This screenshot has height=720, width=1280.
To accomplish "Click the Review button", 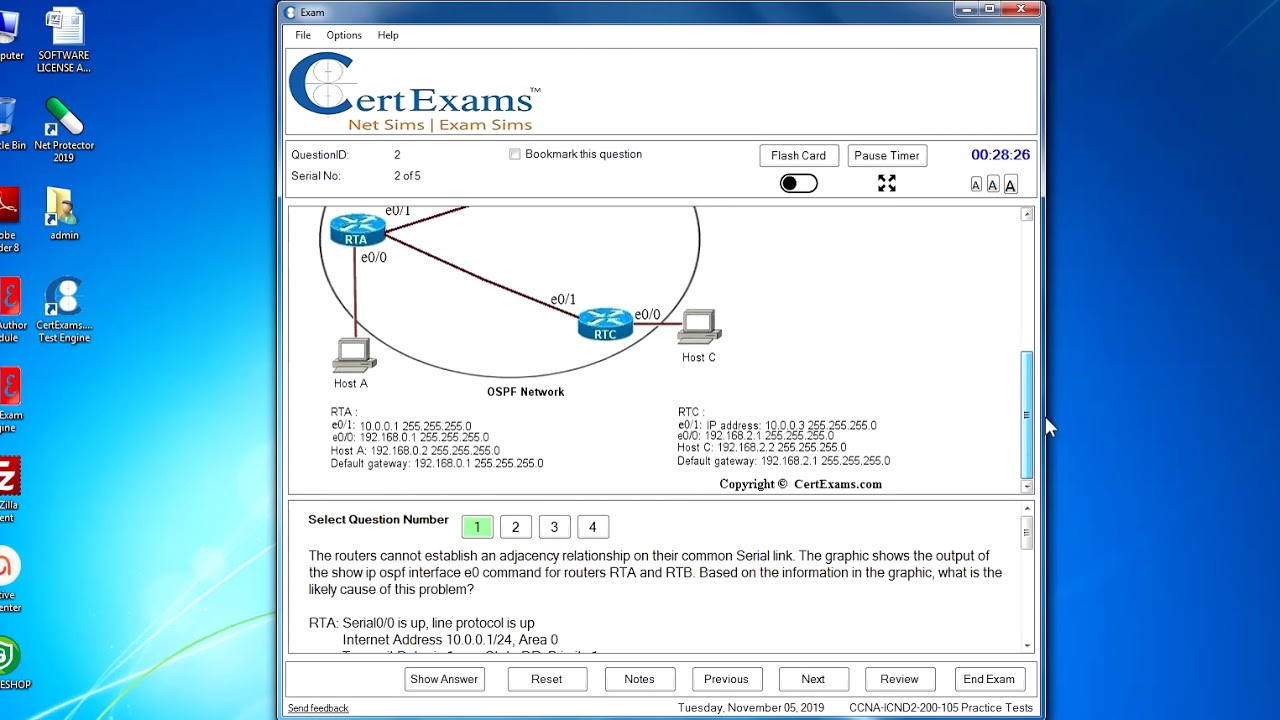I will [x=899, y=679].
